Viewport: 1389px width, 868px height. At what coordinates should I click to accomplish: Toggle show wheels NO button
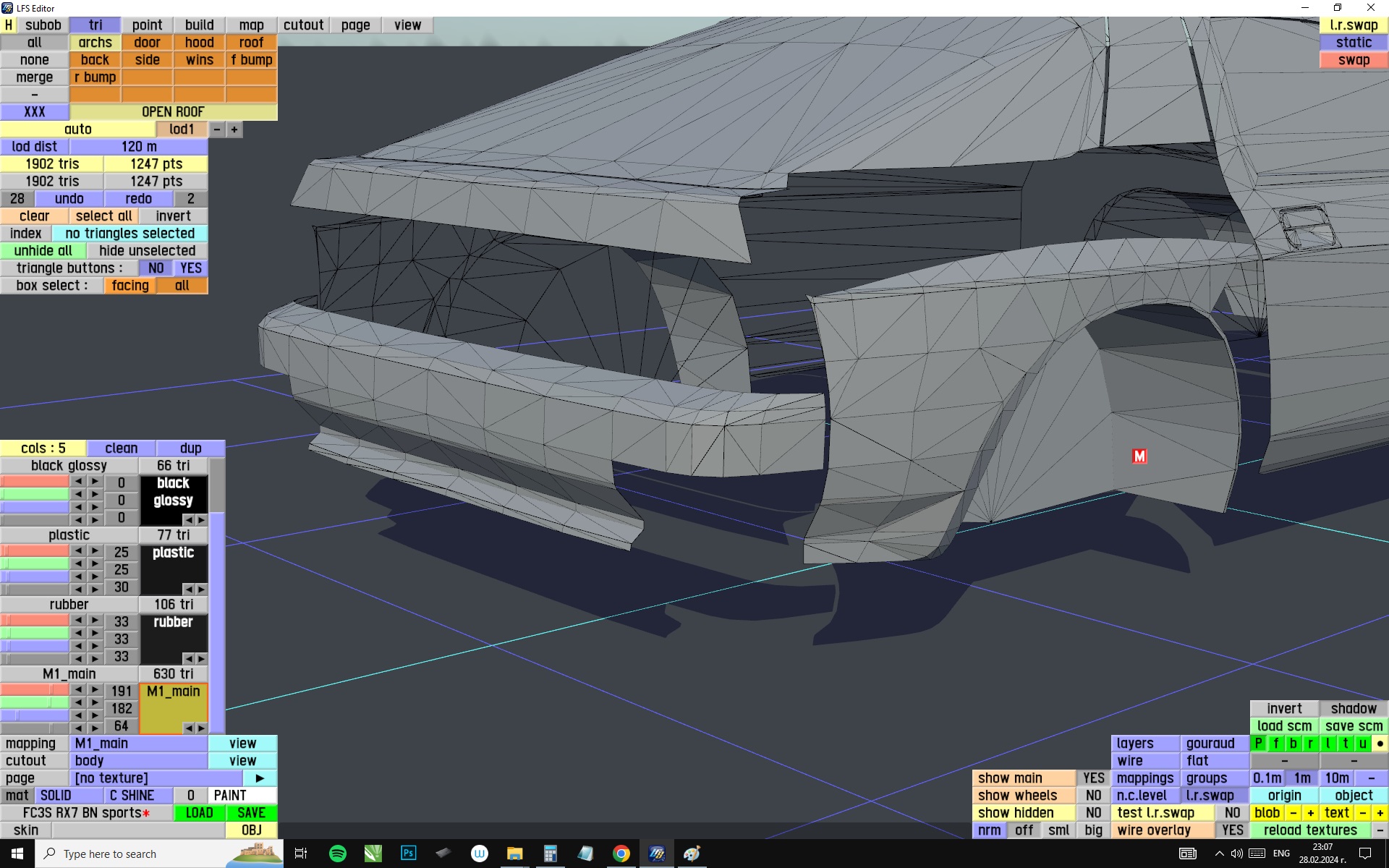tap(1093, 796)
